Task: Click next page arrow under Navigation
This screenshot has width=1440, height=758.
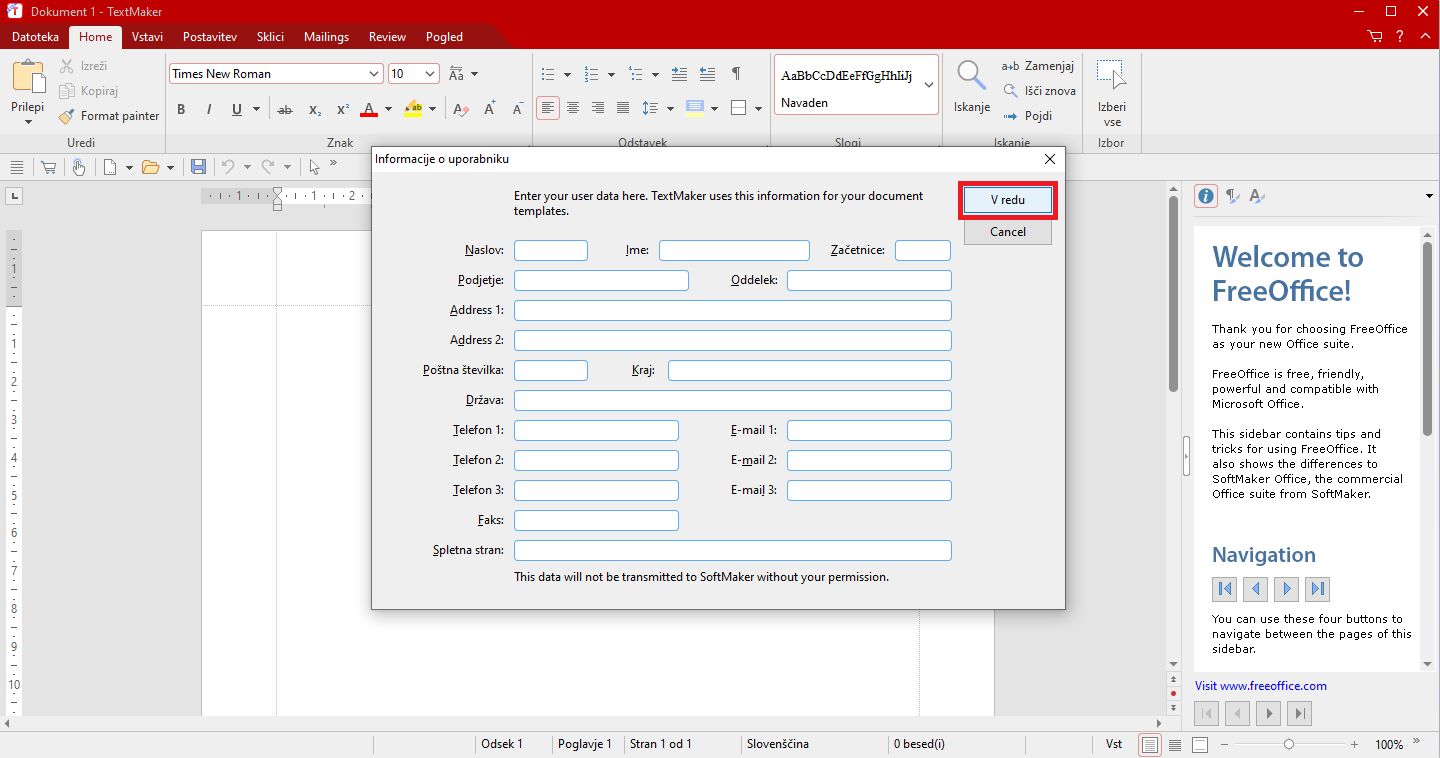Action: (1287, 589)
